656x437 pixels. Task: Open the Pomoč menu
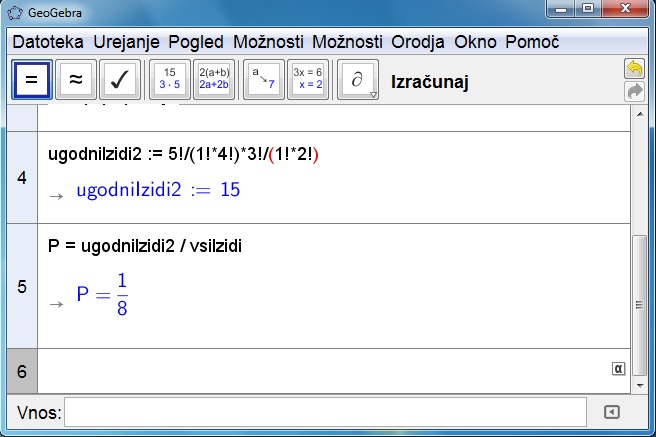[532, 42]
